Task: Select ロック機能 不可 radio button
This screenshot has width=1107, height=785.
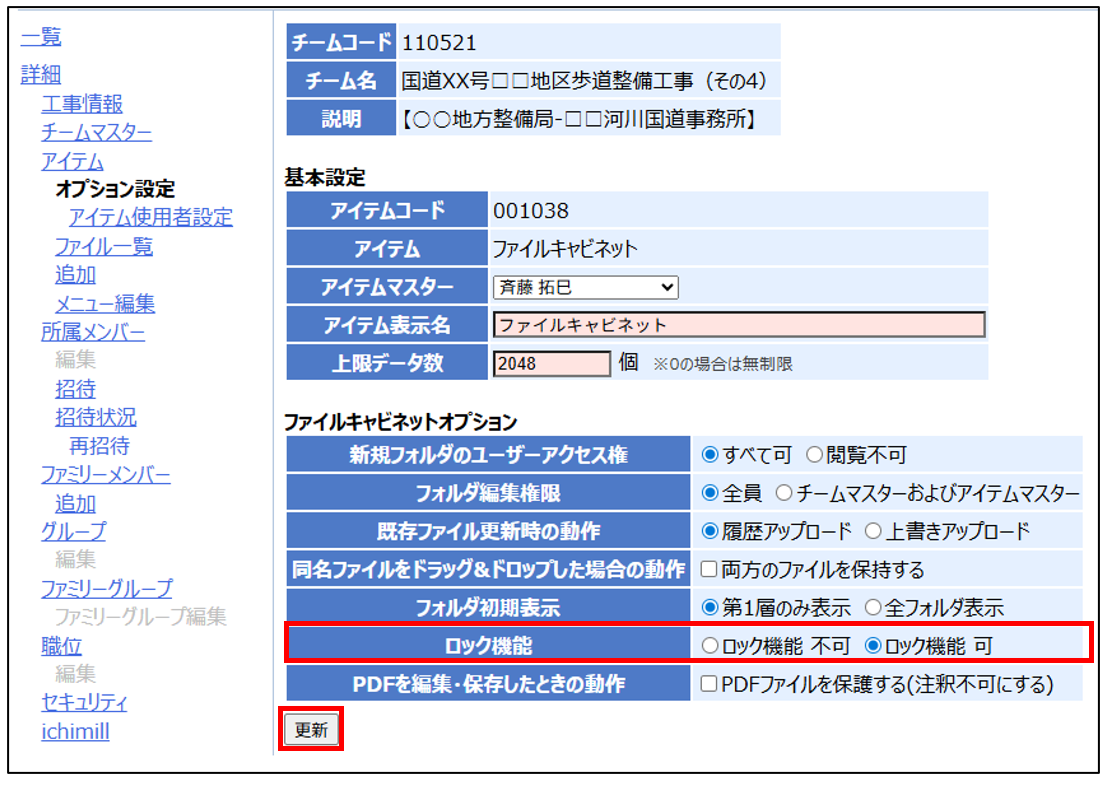Action: (x=711, y=646)
